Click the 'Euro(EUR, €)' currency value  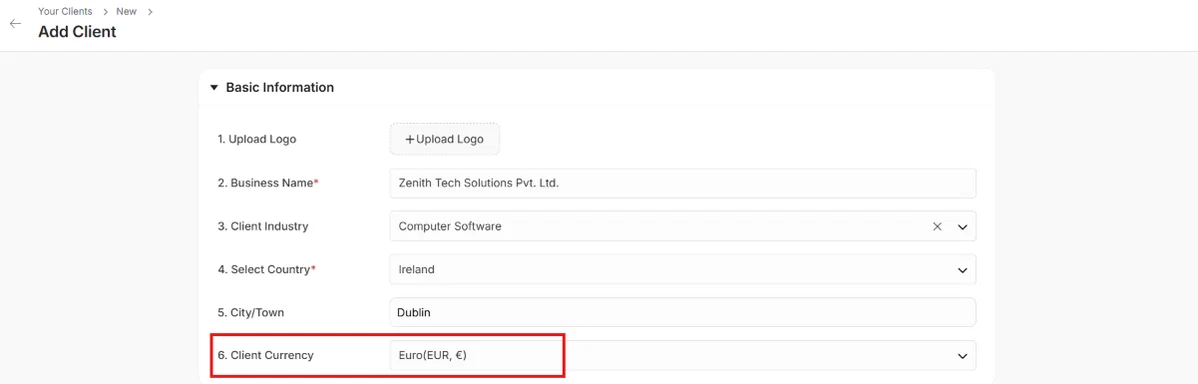click(x=432, y=355)
